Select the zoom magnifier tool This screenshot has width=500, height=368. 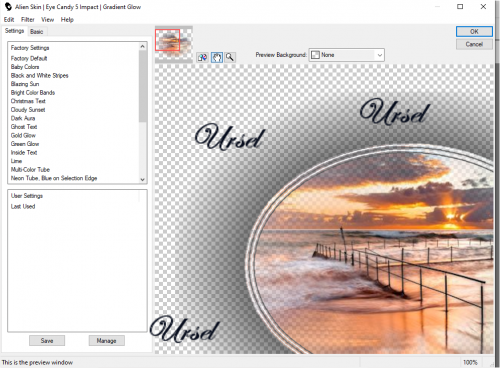tap(230, 57)
